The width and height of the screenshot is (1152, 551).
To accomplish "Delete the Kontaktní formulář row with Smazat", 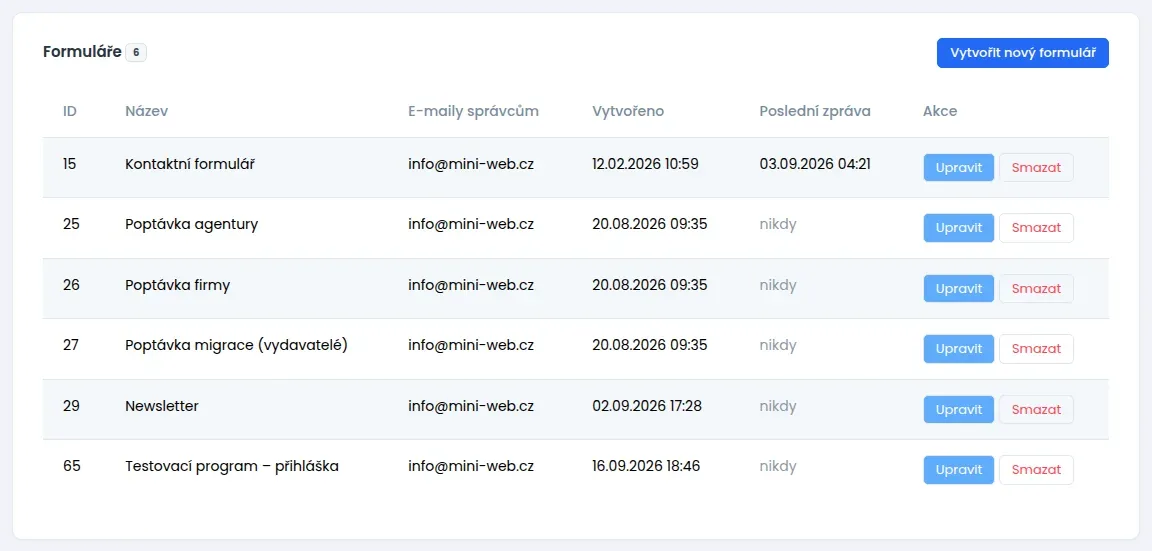I will [x=1036, y=167].
